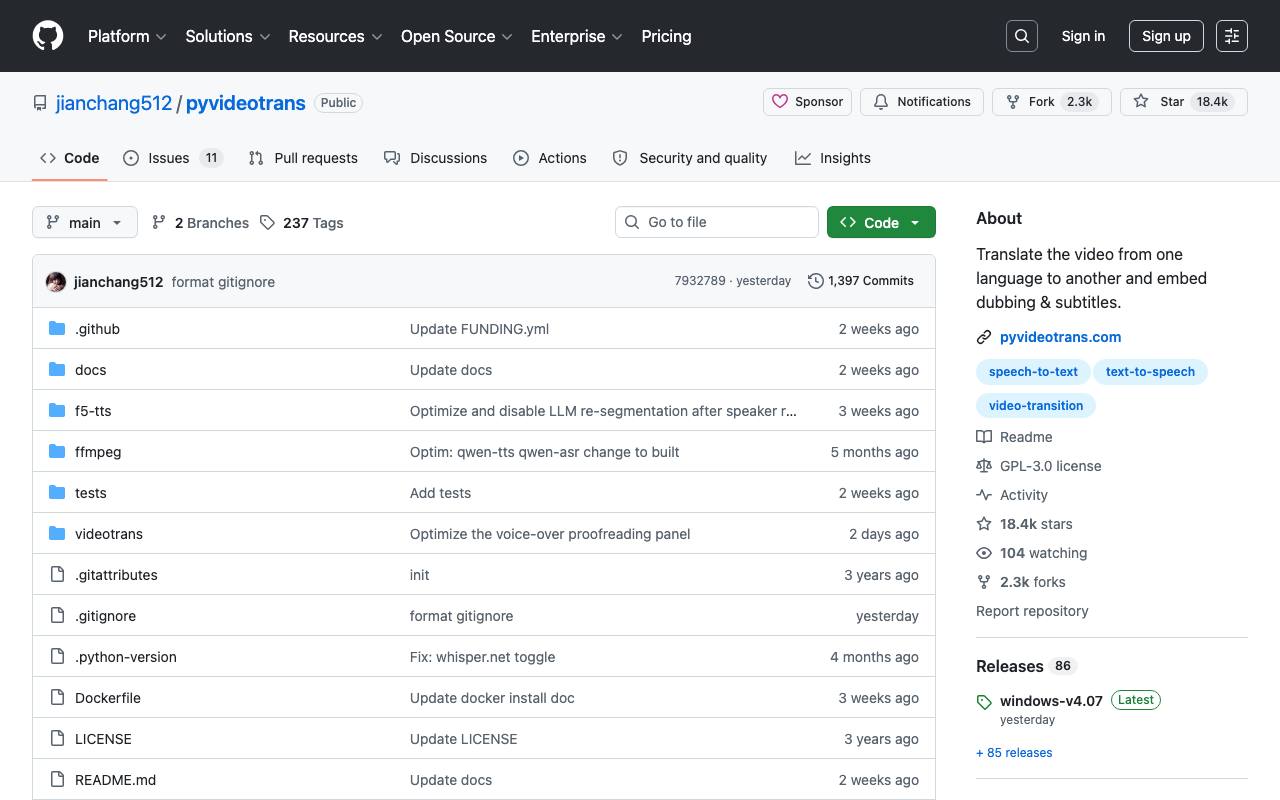Open the jianchang512 owner link in title

point(114,103)
